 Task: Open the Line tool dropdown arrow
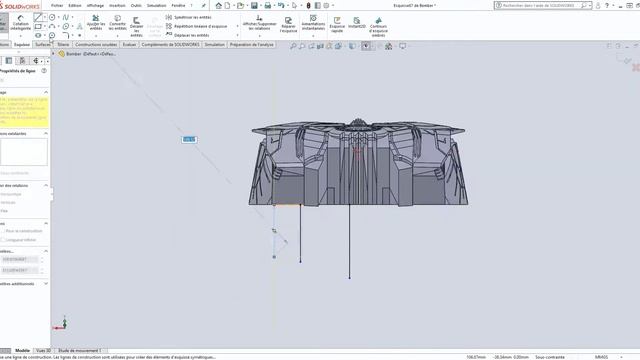(x=45, y=17)
